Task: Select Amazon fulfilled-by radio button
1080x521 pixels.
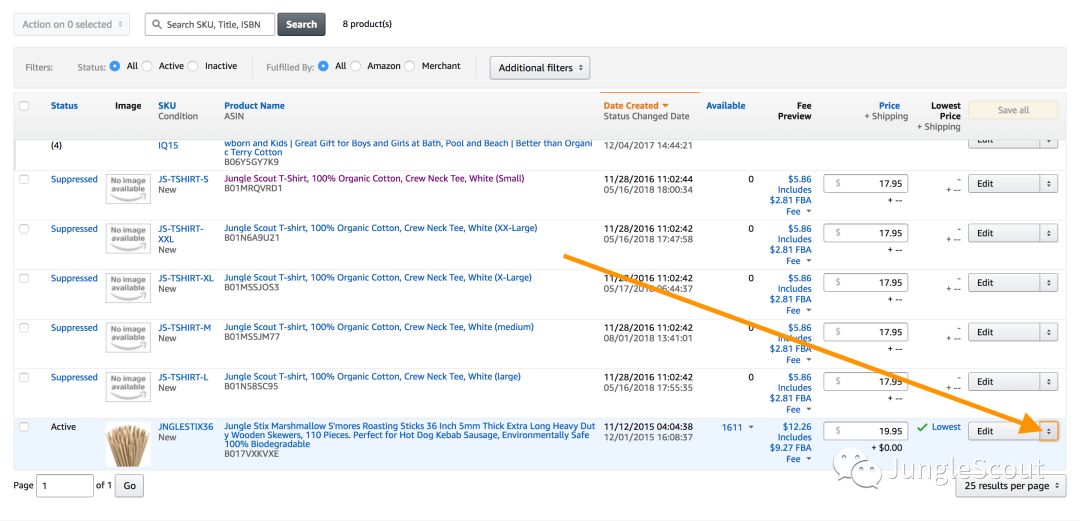Action: [356, 66]
